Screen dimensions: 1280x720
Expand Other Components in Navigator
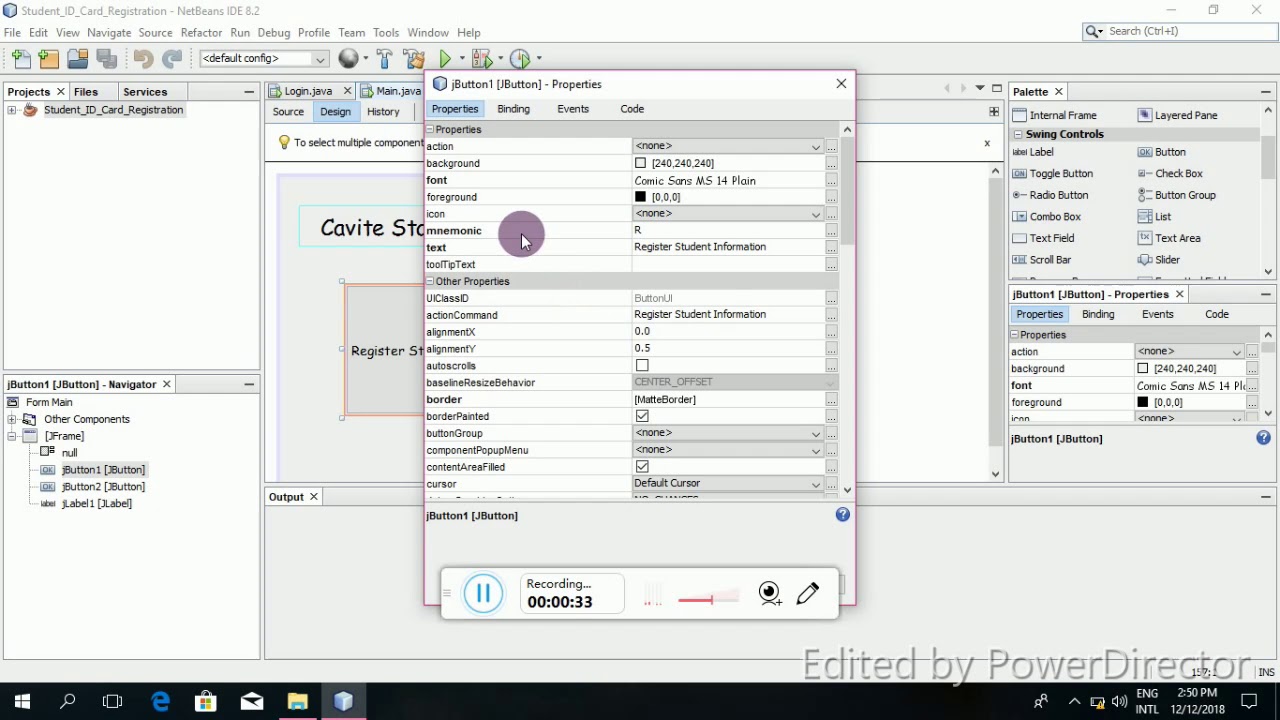pyautogui.click(x=11, y=419)
